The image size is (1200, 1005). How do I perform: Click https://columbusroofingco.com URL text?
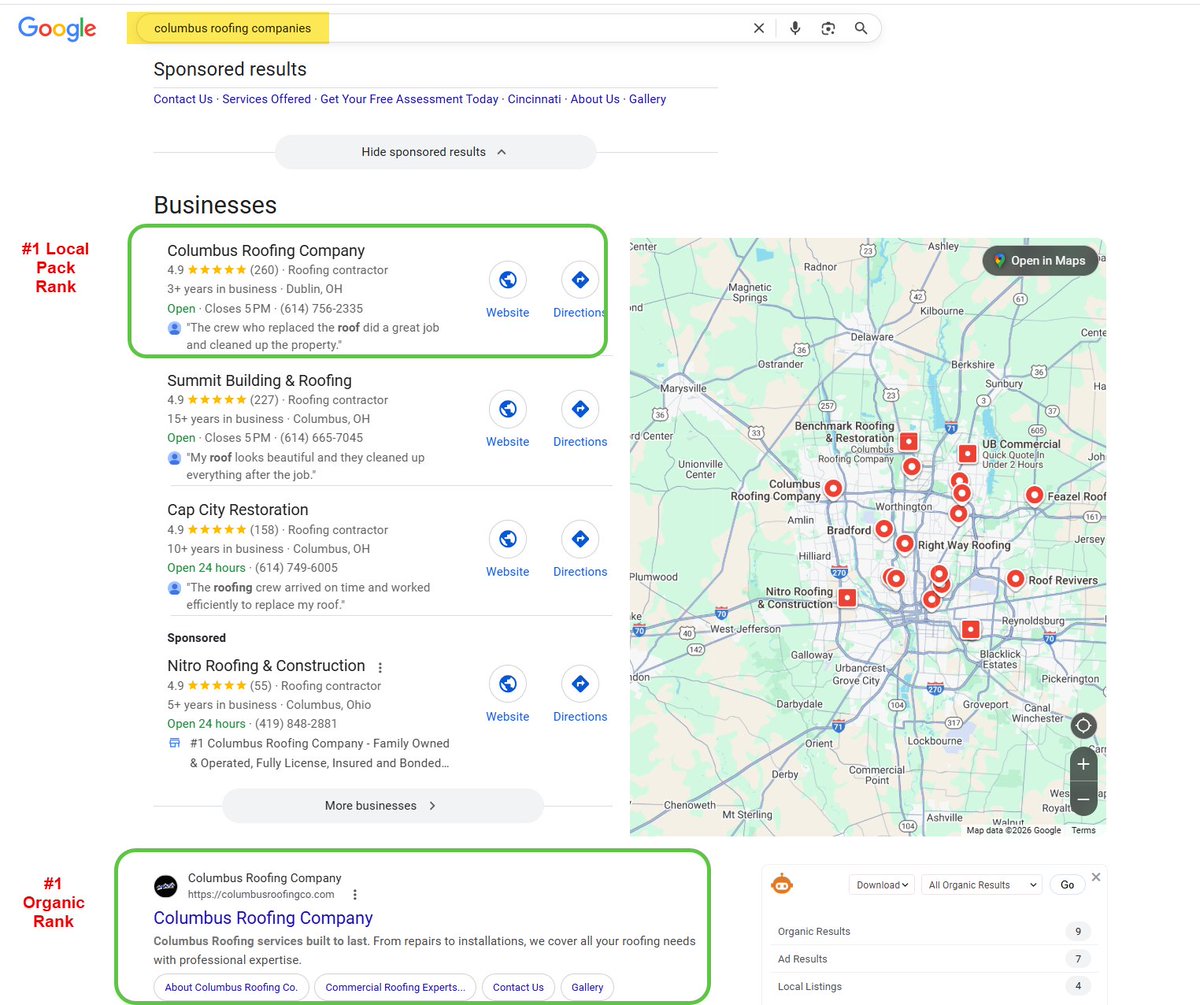[261, 895]
